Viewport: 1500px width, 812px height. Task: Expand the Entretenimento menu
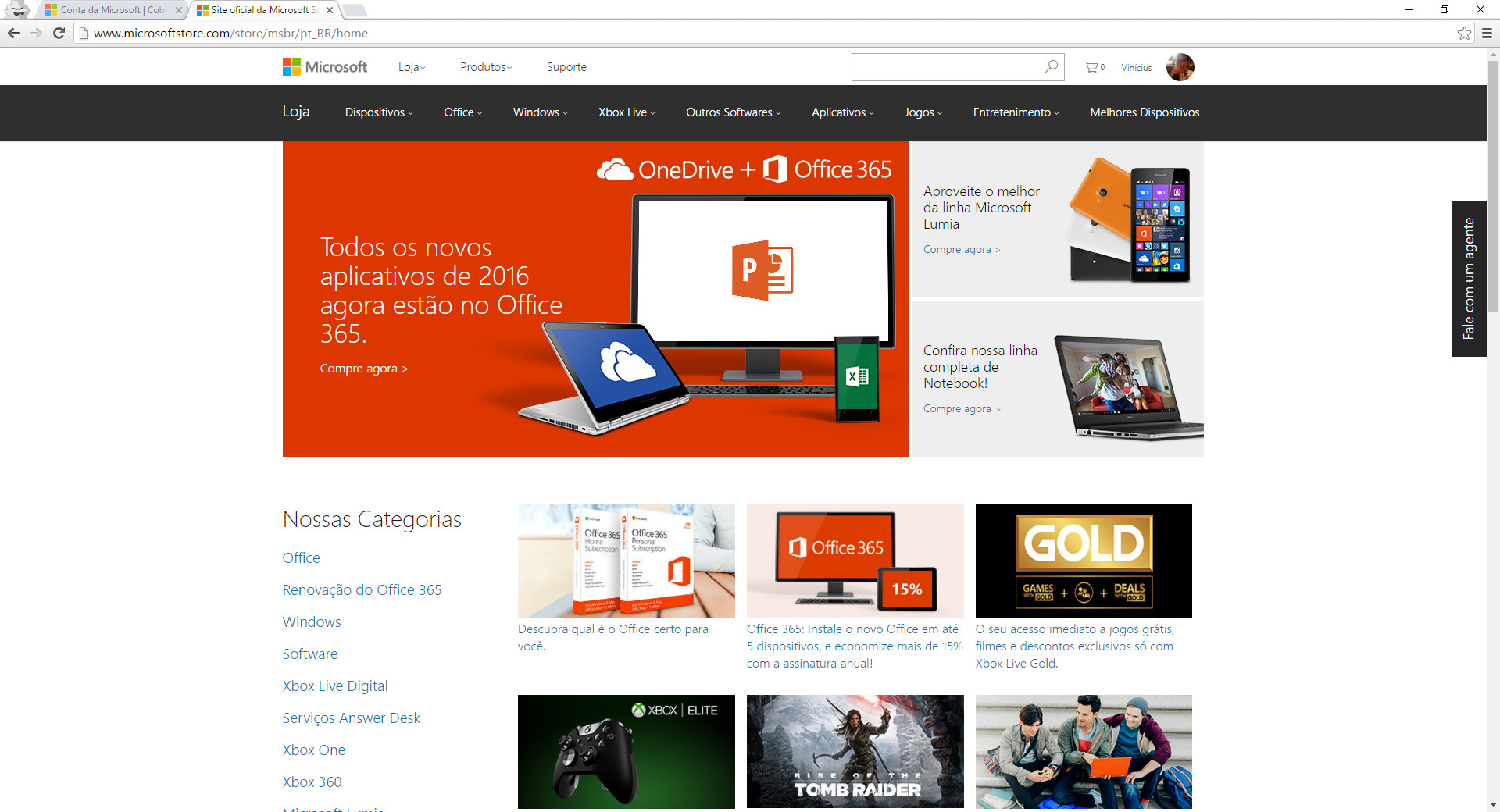click(1016, 112)
